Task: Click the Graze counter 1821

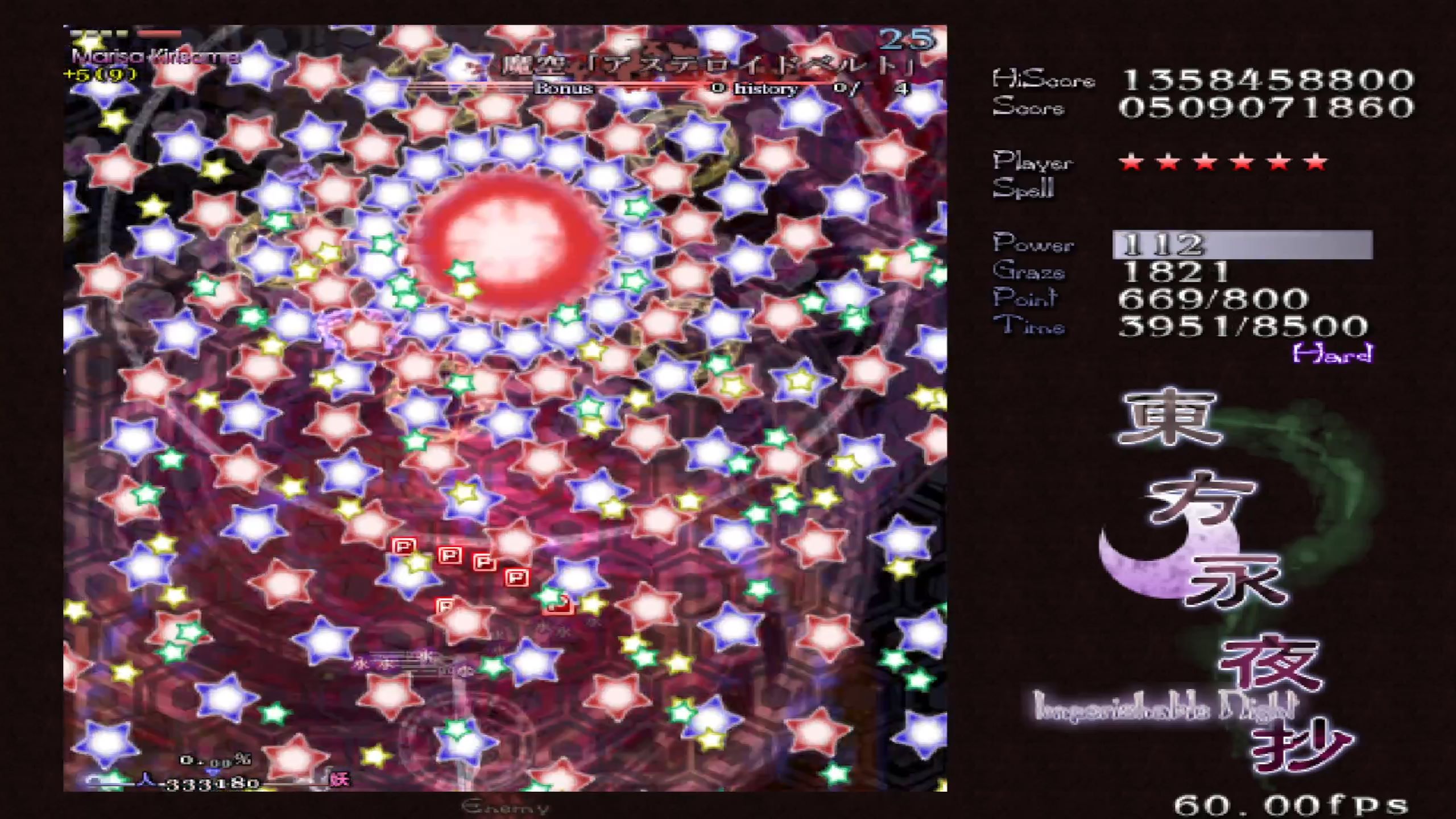Action: [x=1175, y=272]
